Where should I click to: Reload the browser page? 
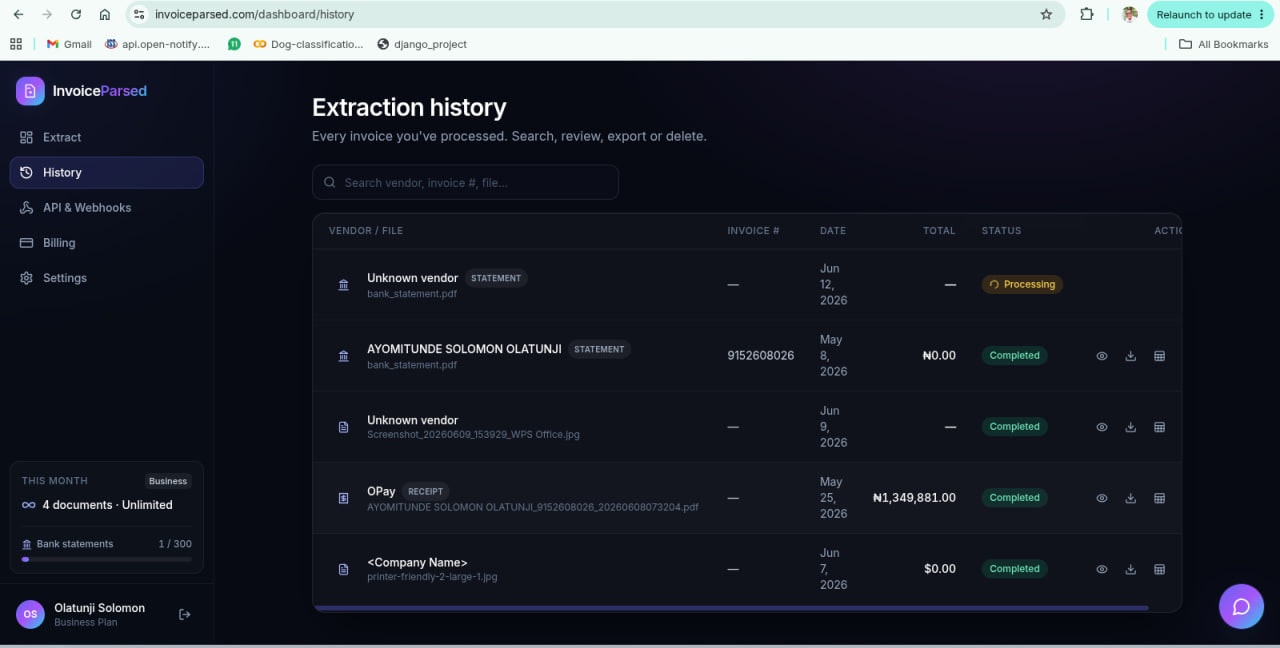pos(76,14)
